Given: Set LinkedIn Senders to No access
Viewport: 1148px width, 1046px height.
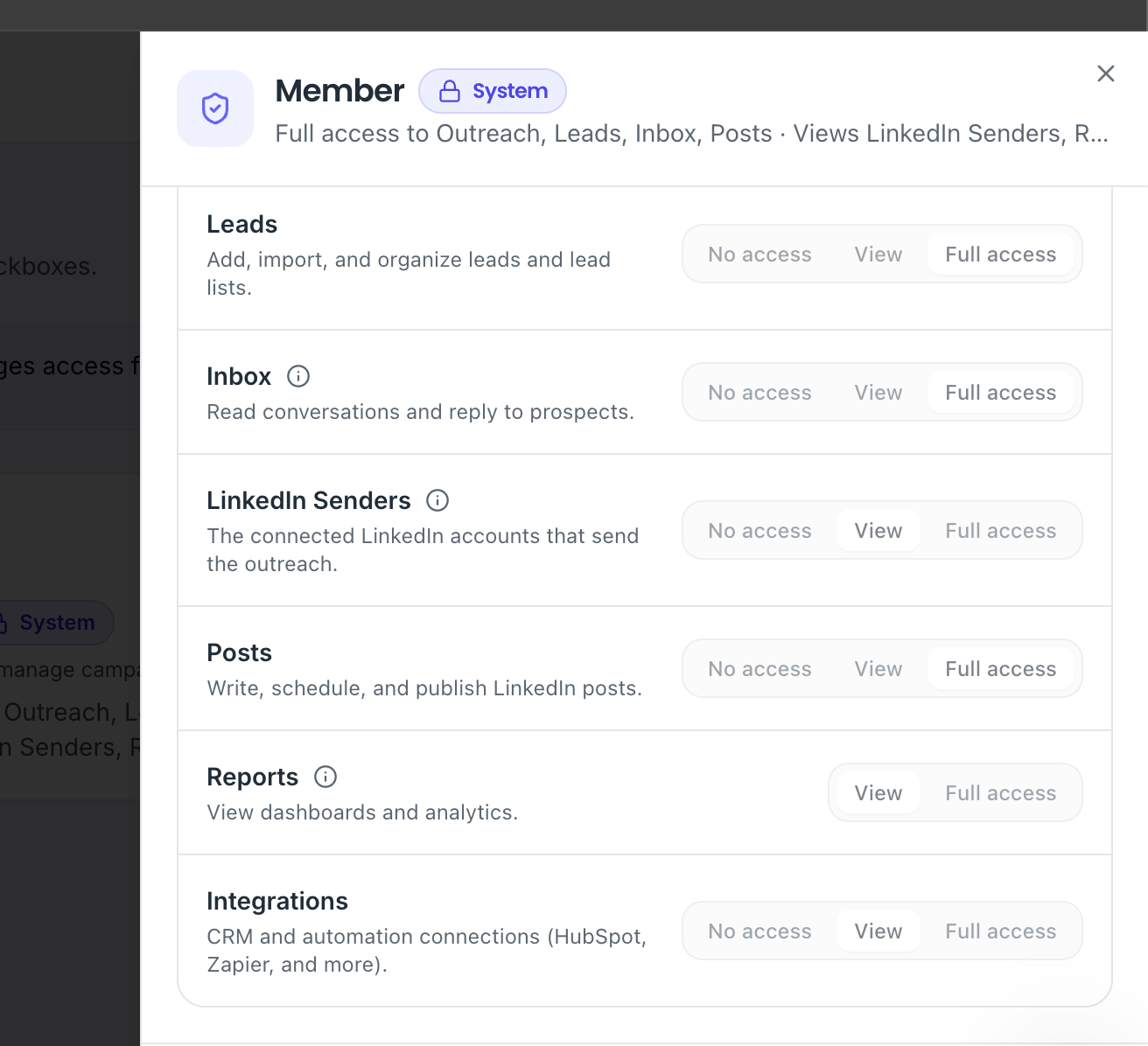Looking at the screenshot, I should click(759, 531).
